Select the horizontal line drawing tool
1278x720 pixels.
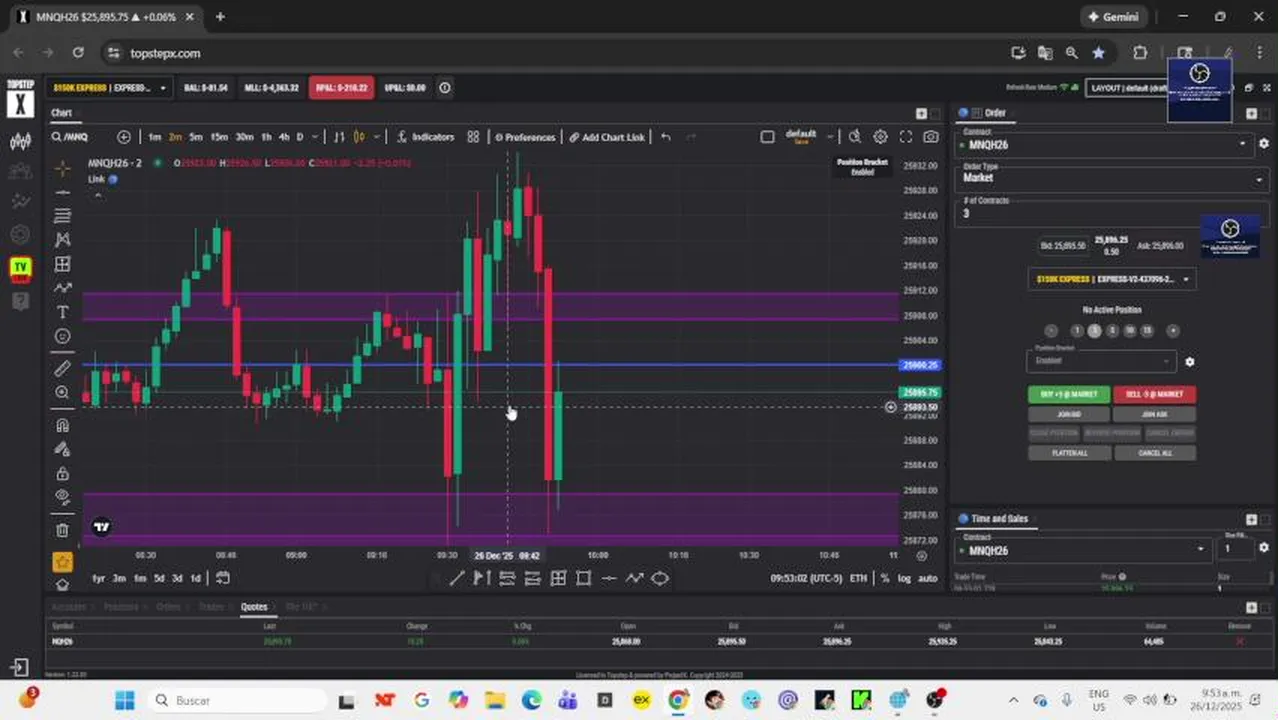point(62,192)
